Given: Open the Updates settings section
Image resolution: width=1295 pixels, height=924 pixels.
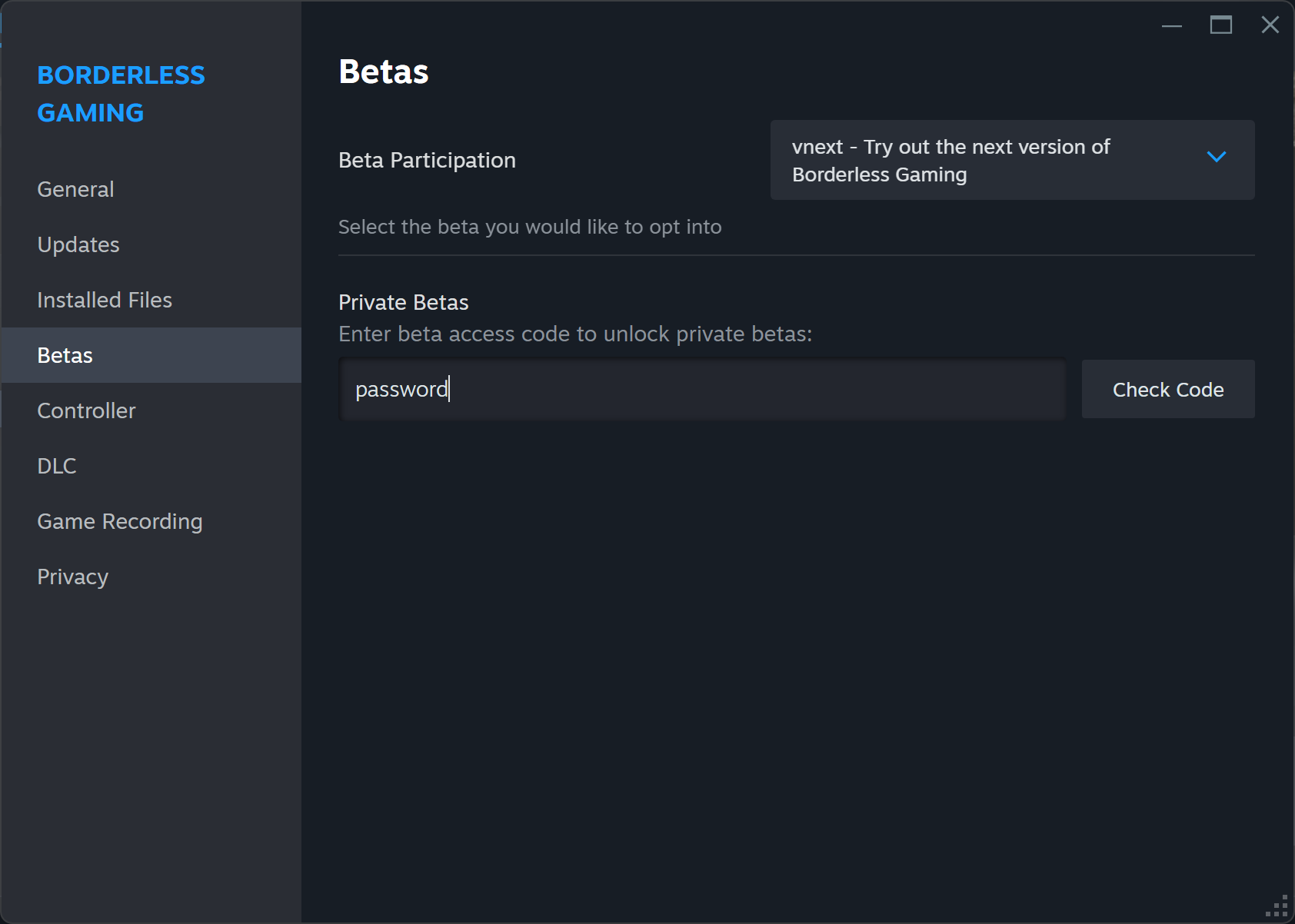Looking at the screenshot, I should 151,244.
